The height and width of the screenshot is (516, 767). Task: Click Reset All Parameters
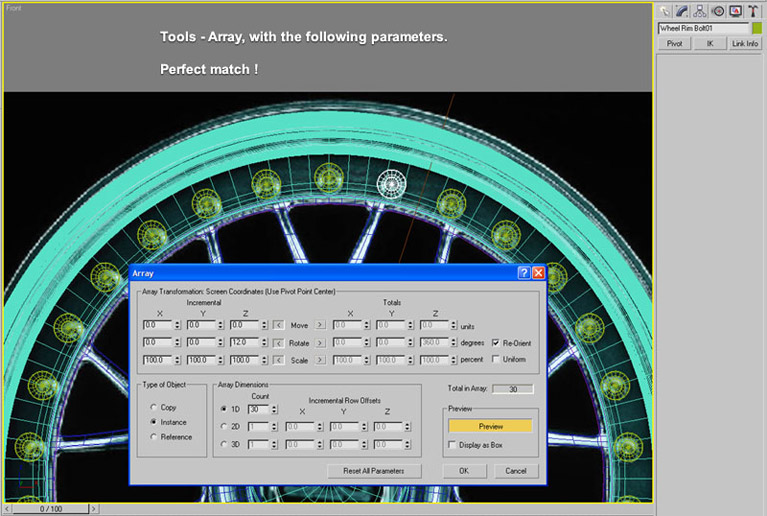coord(375,470)
